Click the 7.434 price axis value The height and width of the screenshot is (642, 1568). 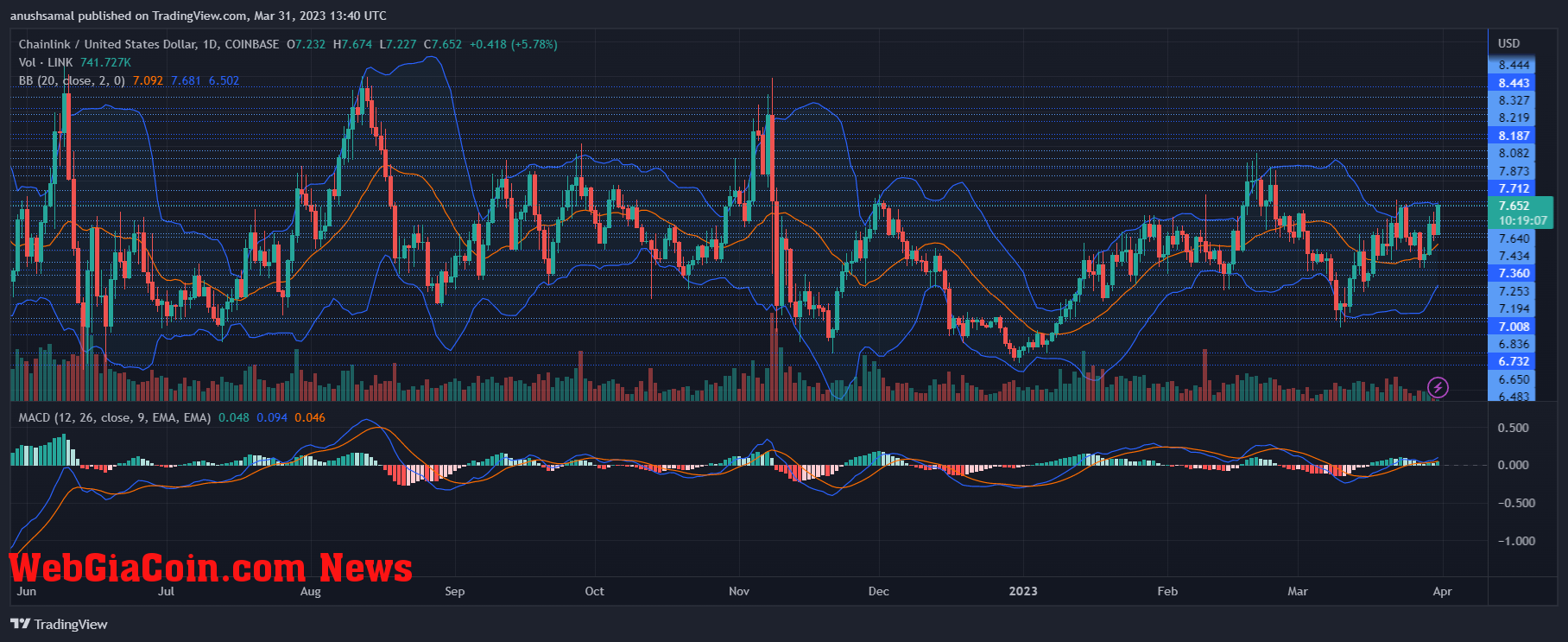click(1514, 256)
